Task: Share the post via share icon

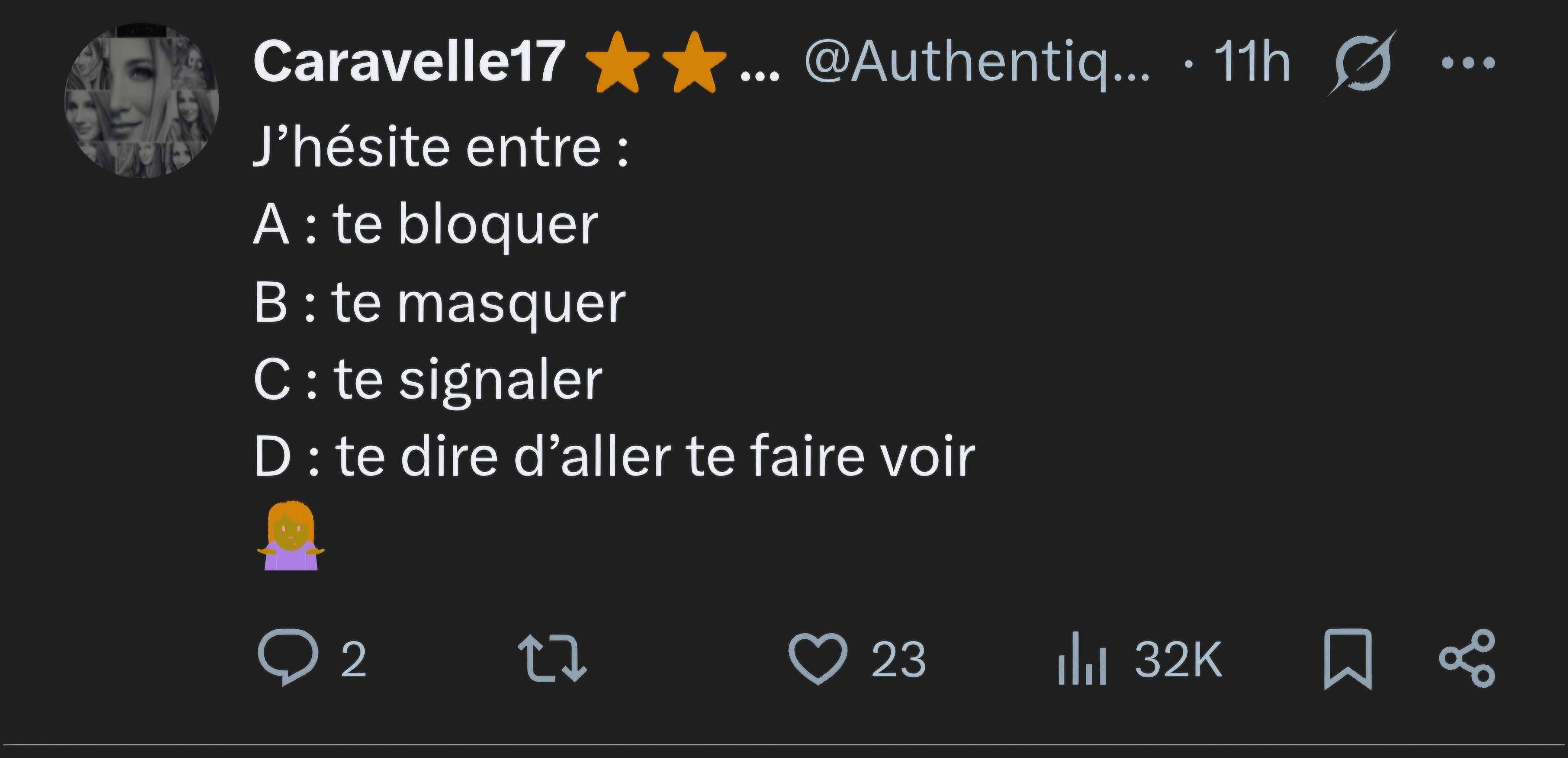Action: tap(1467, 658)
